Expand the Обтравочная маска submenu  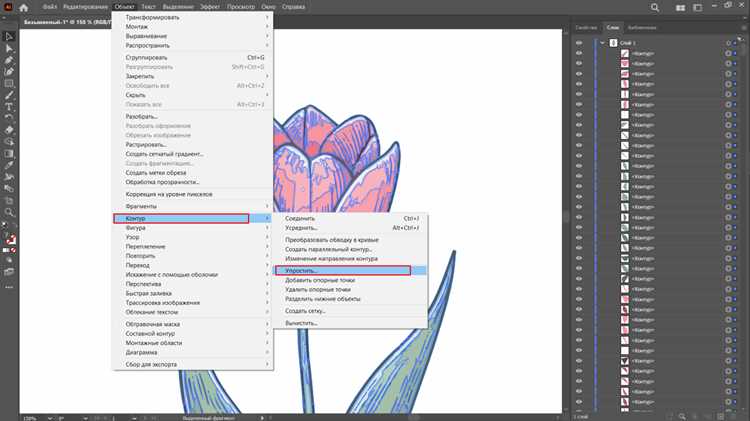pyautogui.click(x=193, y=324)
